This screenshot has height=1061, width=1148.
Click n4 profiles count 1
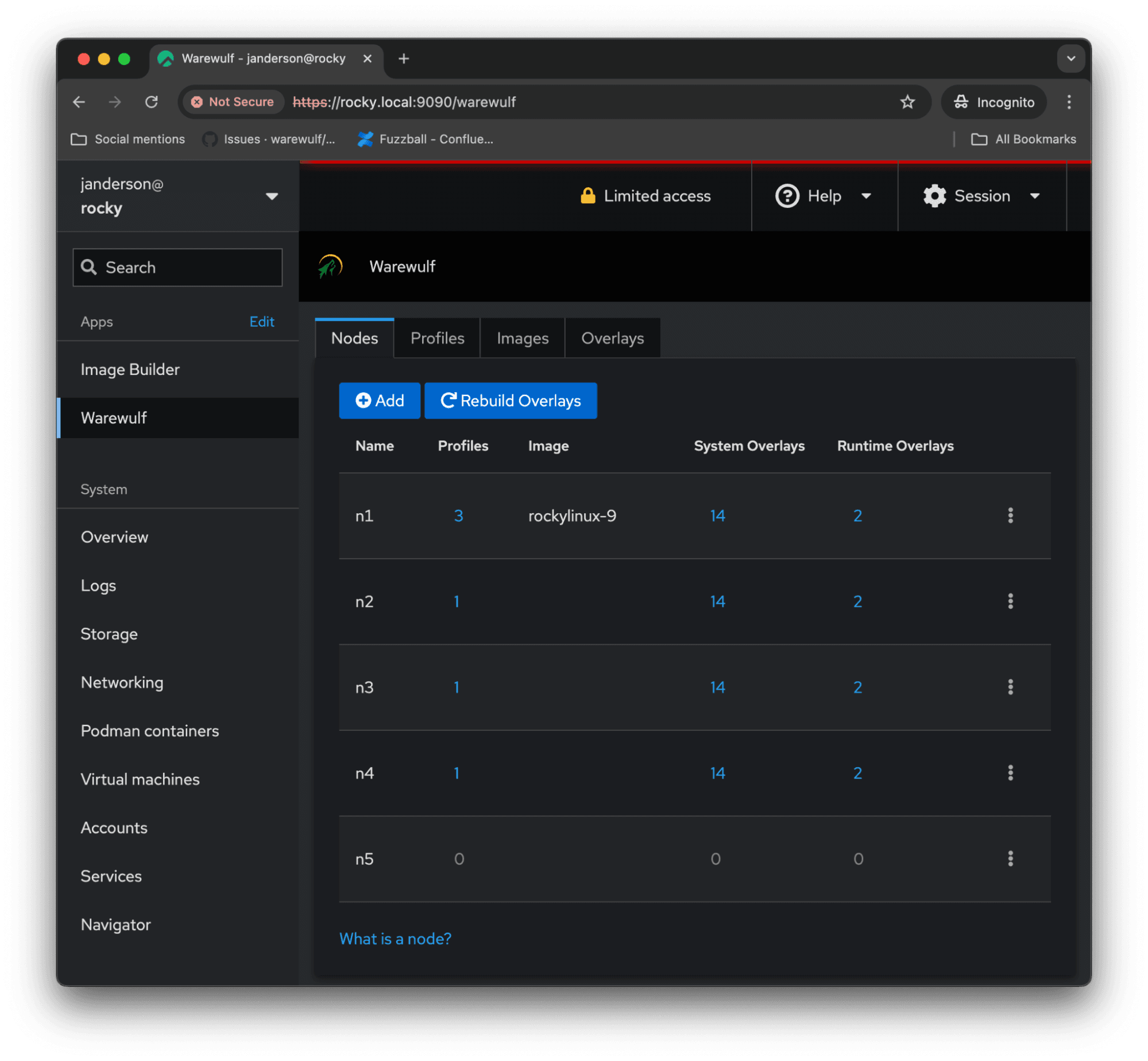(x=457, y=773)
